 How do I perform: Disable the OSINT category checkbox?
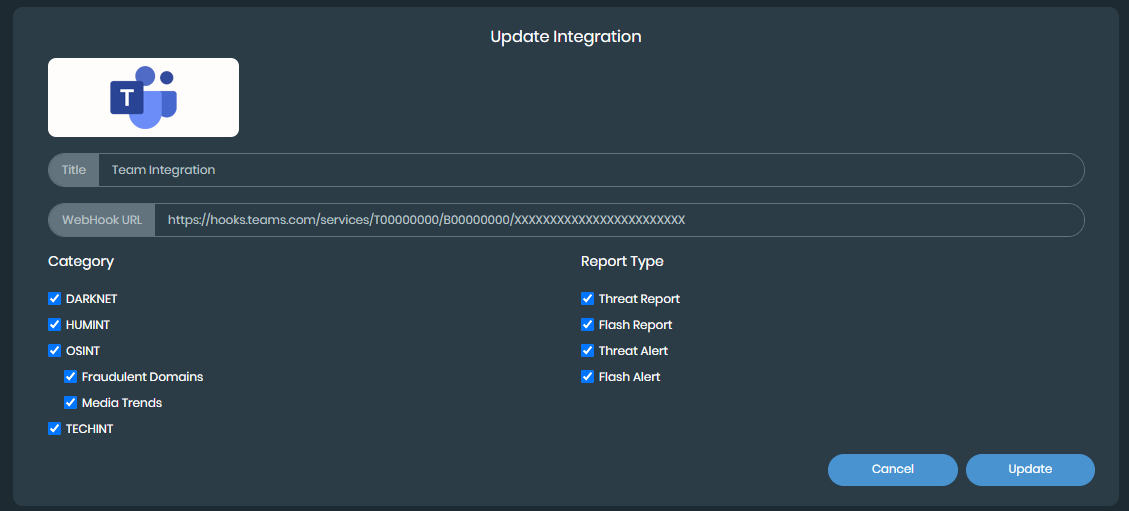point(55,351)
